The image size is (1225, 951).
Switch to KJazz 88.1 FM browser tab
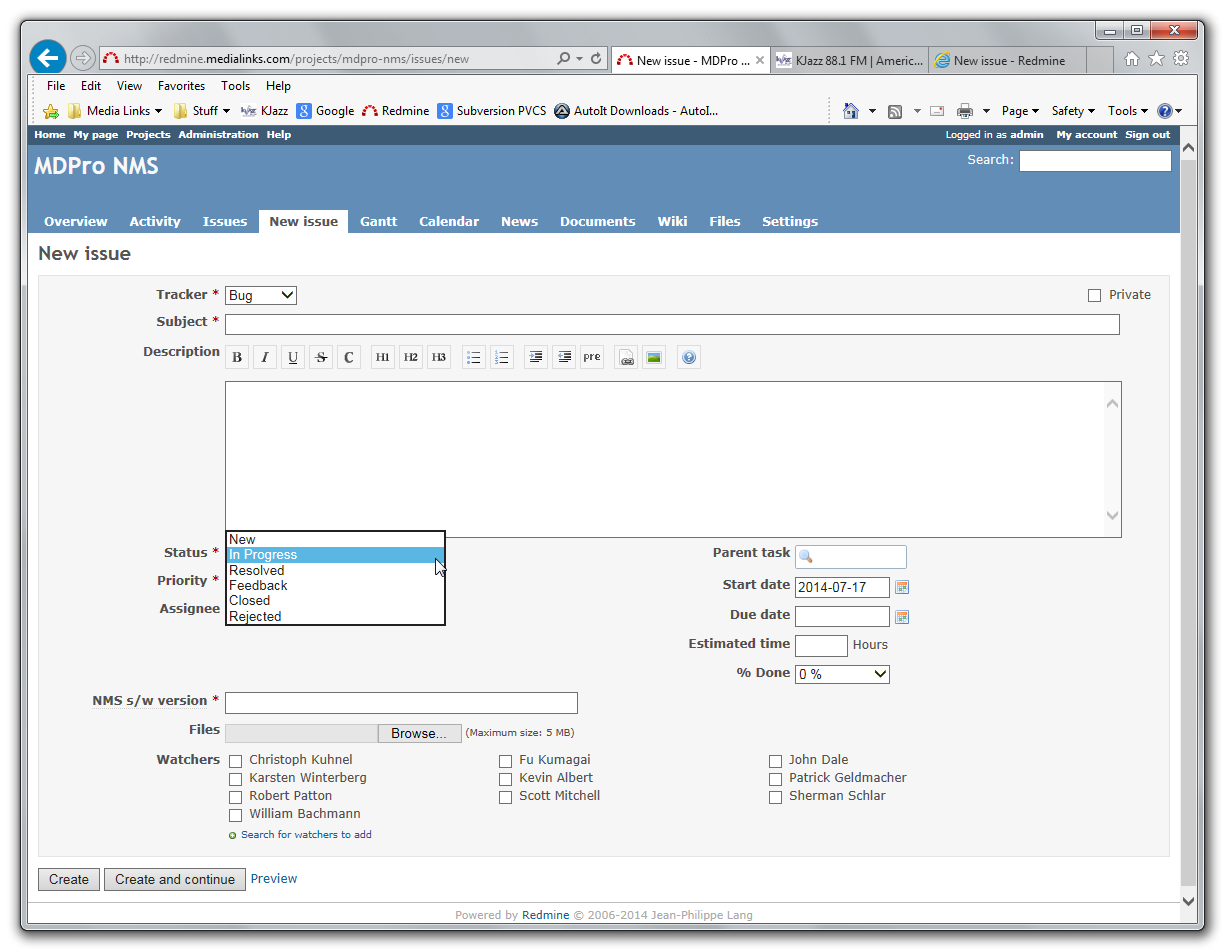pos(849,60)
